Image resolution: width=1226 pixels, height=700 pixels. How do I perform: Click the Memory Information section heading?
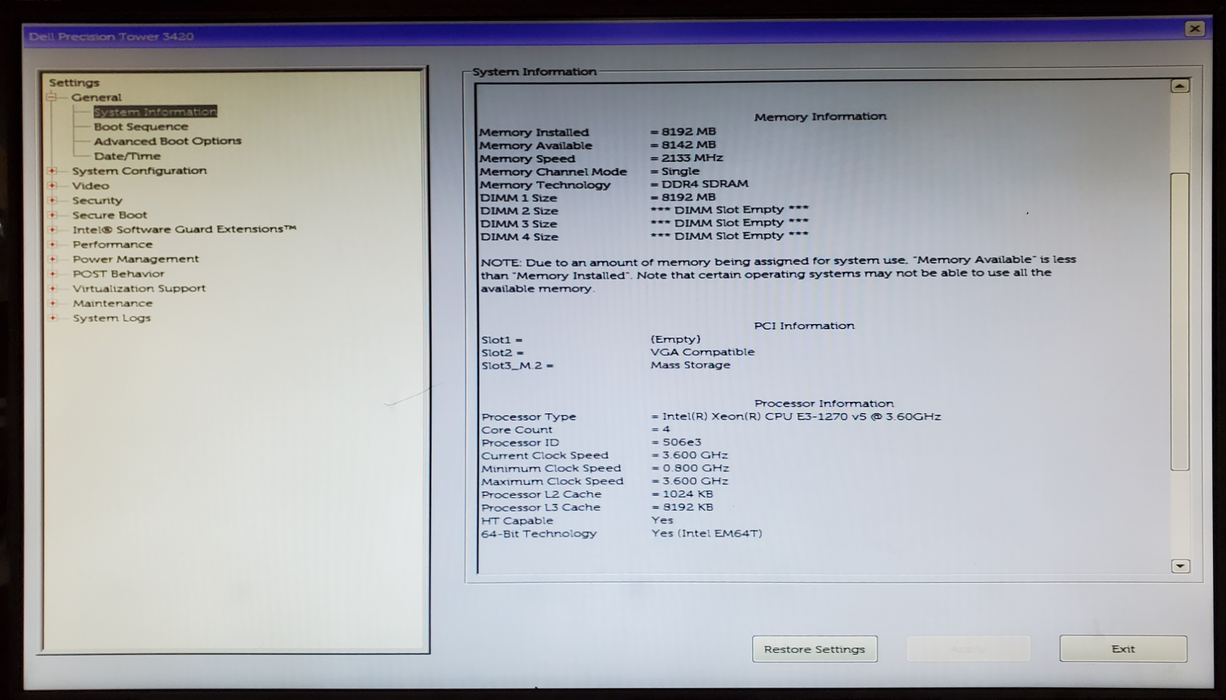(x=820, y=117)
